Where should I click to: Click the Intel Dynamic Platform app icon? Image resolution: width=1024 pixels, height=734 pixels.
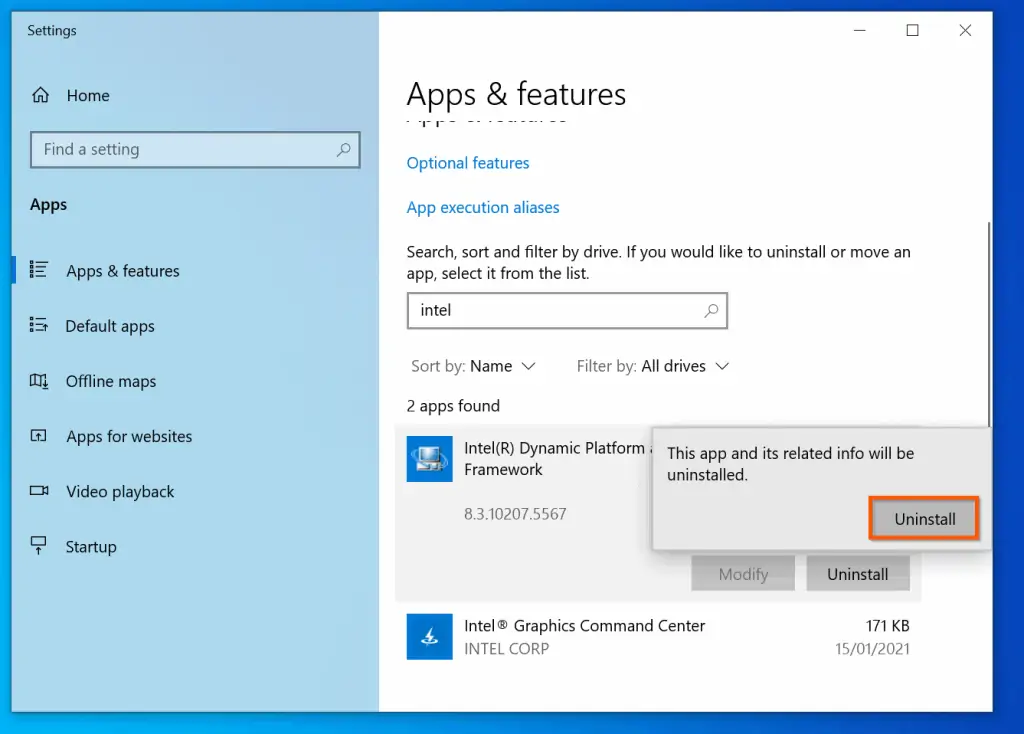(x=429, y=459)
